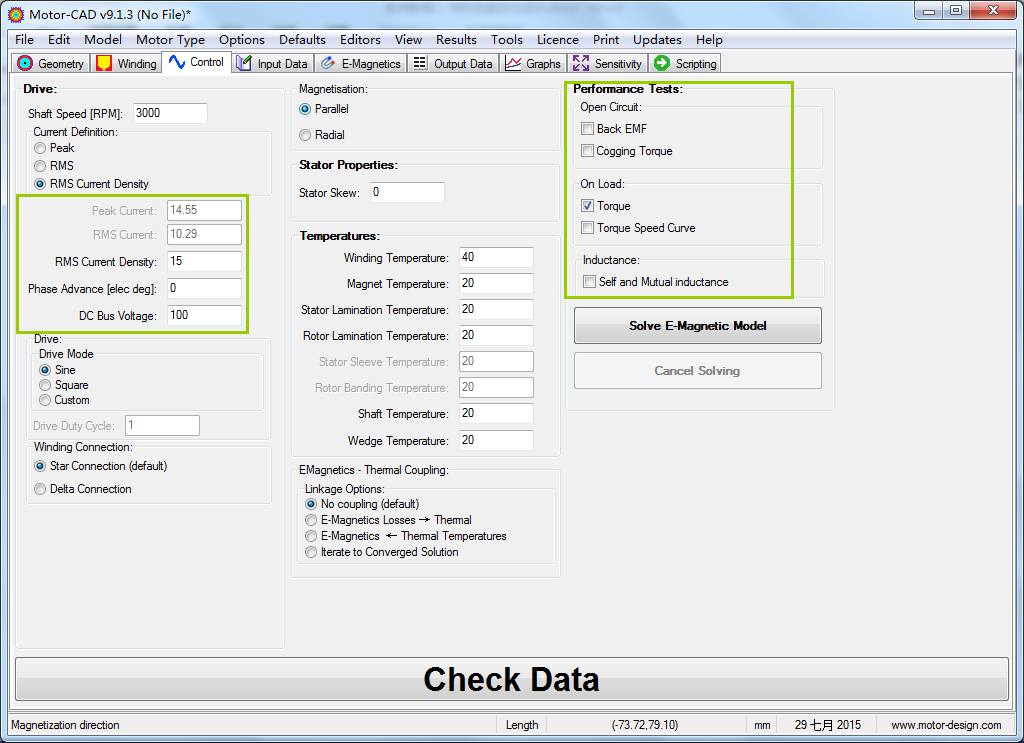
Task: Click the Input Data tab icon
Action: (x=244, y=64)
